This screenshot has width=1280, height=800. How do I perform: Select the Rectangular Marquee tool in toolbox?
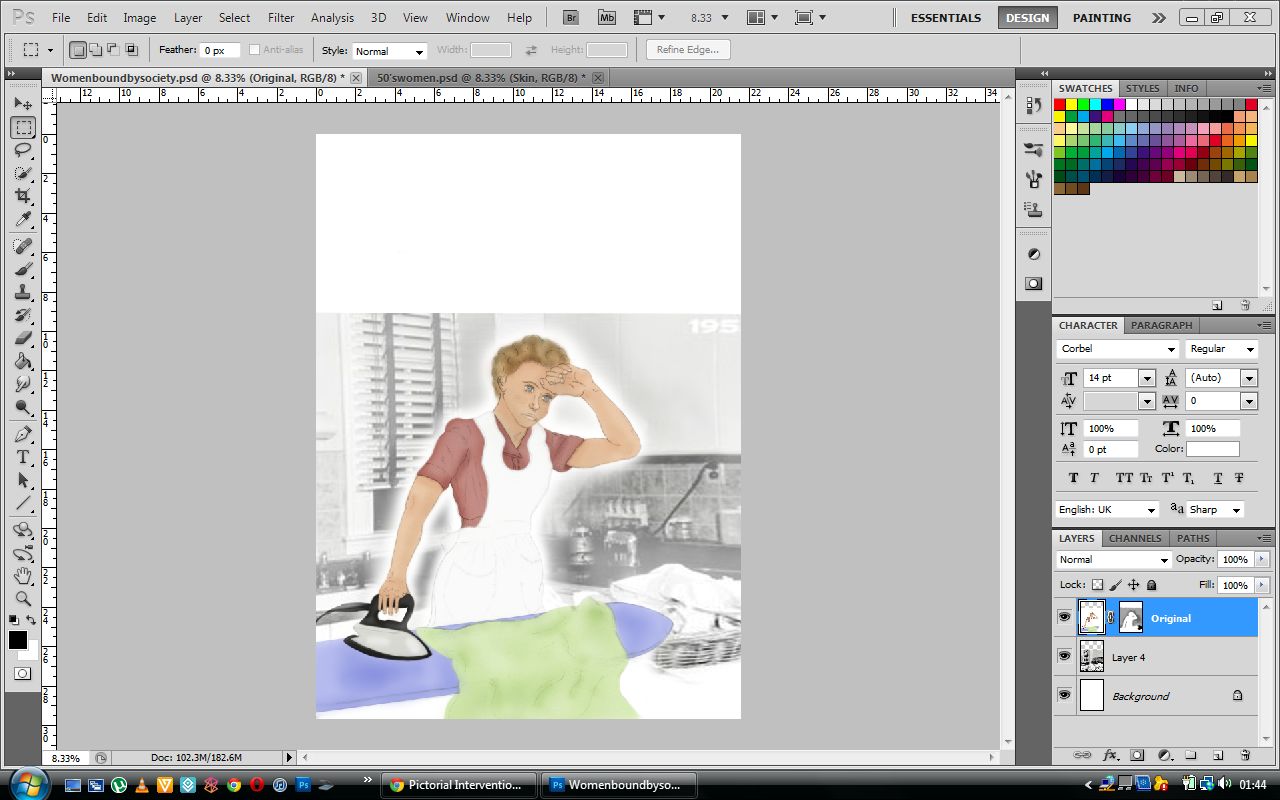[x=23, y=128]
